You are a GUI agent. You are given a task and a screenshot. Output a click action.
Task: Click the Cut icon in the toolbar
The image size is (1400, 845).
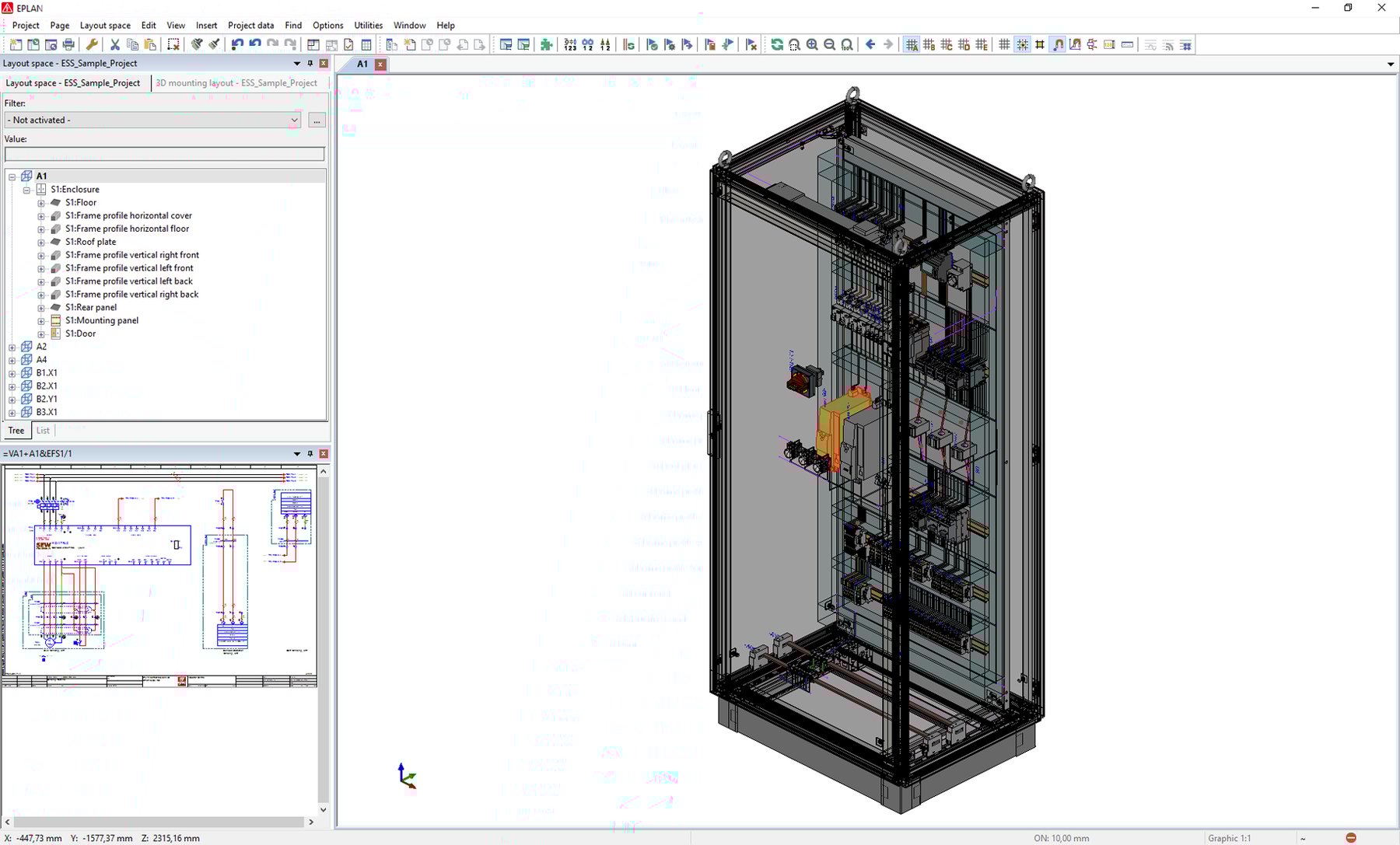pyautogui.click(x=114, y=44)
